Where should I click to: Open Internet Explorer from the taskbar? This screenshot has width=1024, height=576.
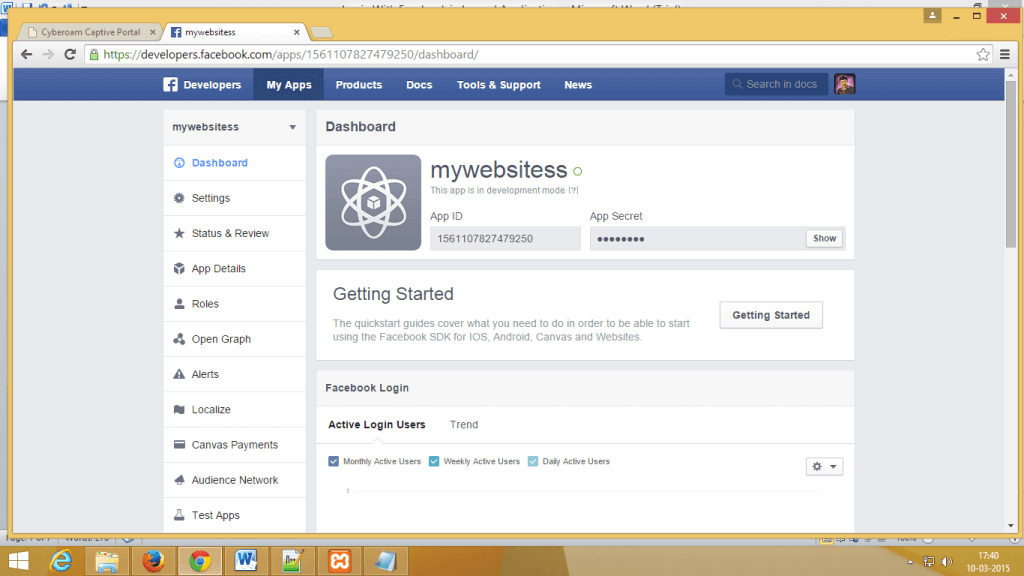pos(61,561)
